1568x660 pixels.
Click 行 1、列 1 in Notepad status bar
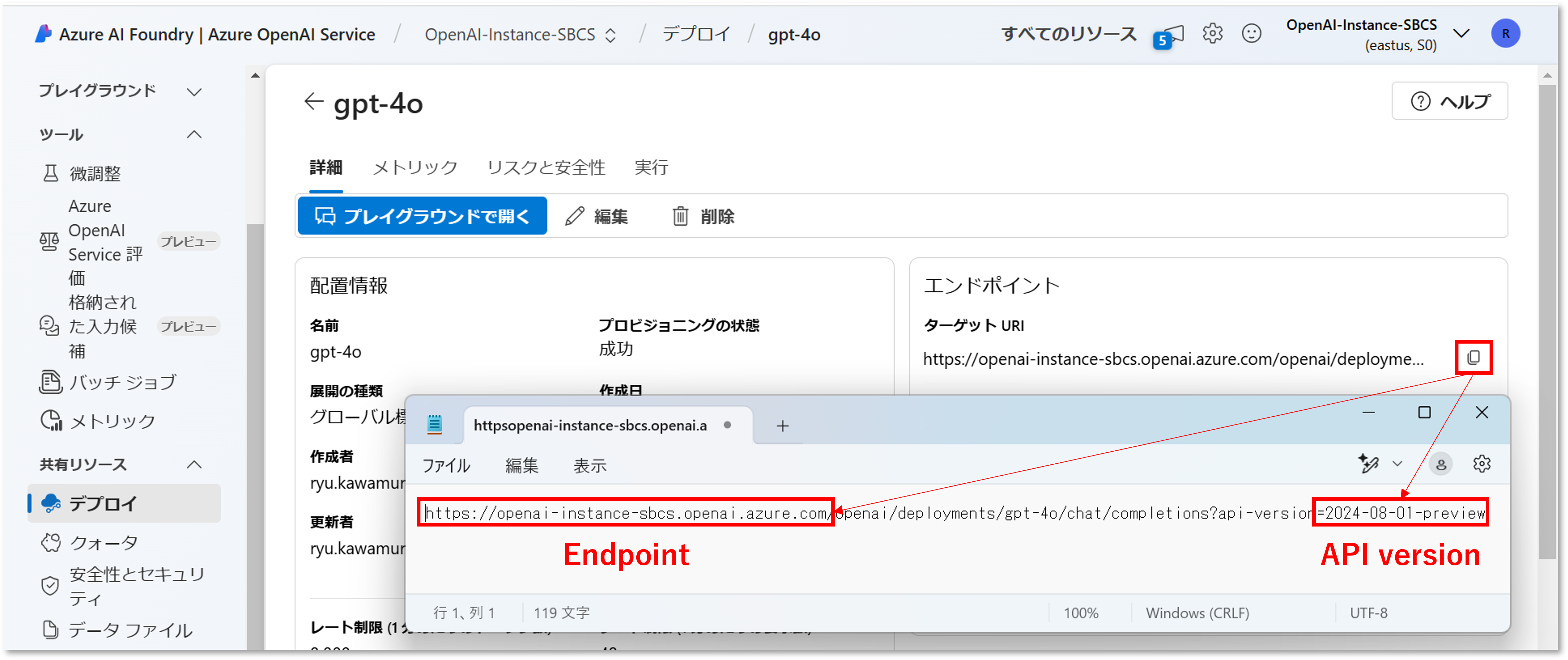point(464,613)
